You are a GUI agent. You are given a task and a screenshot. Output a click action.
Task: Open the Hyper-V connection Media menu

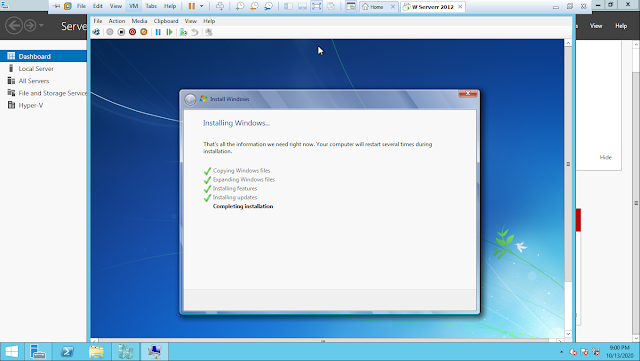(139, 21)
